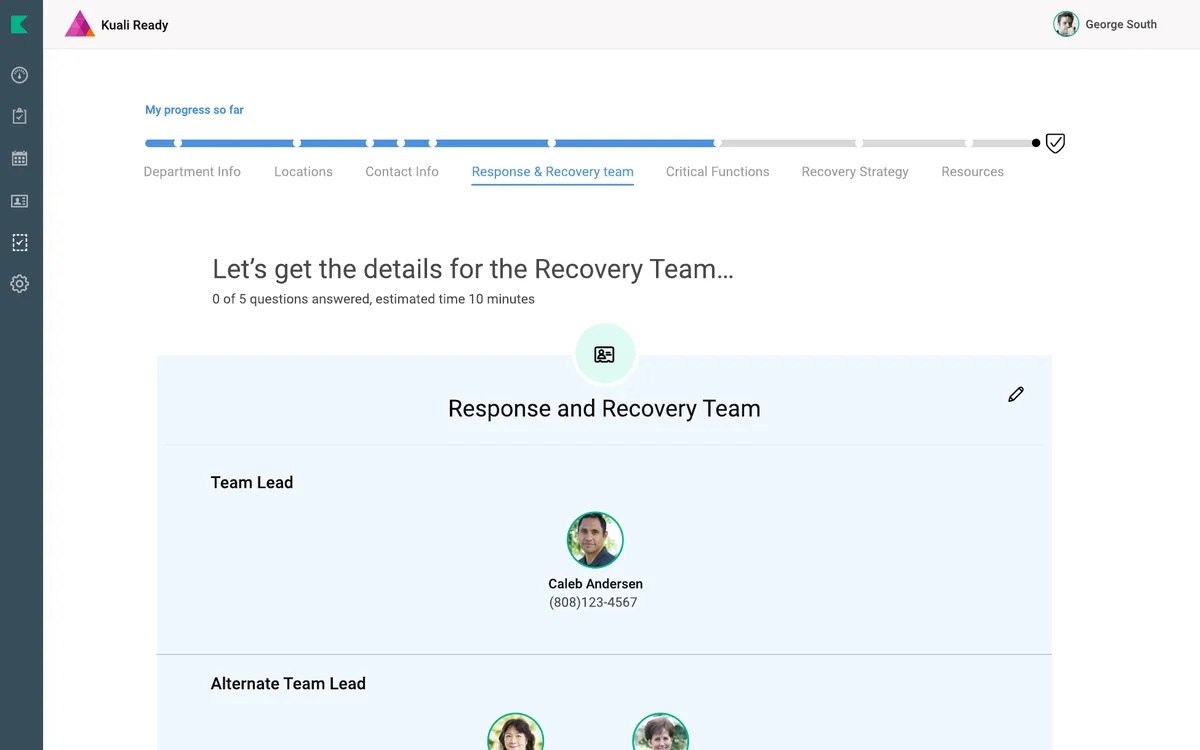Screen dimensions: 1200x750
Task: Click the phone number (808)123-4567
Action: [593, 602]
